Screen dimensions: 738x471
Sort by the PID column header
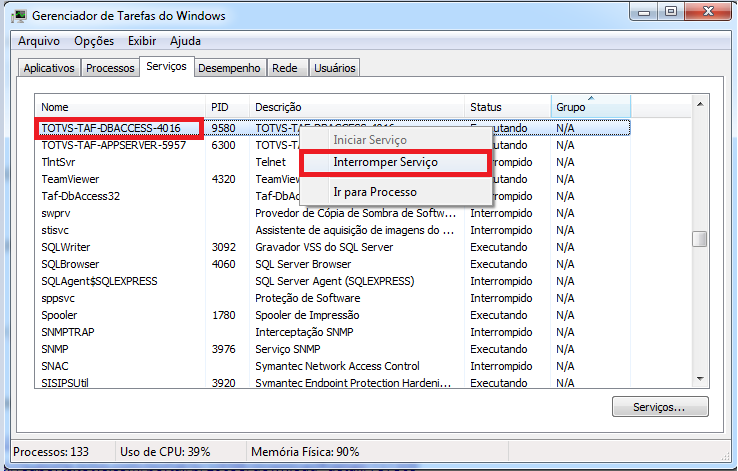pos(227,107)
